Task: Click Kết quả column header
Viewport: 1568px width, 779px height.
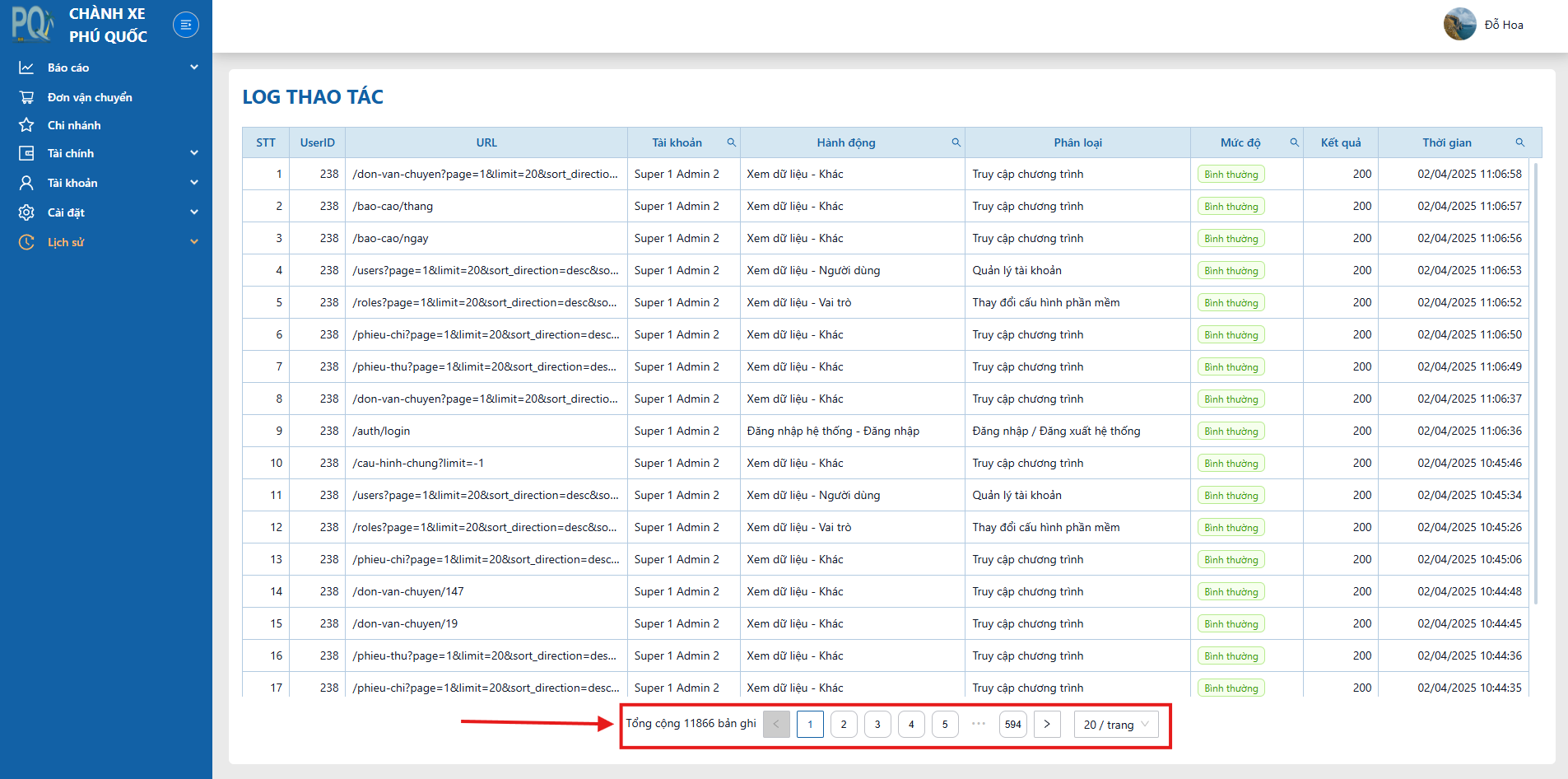Action: pyautogui.click(x=1341, y=142)
